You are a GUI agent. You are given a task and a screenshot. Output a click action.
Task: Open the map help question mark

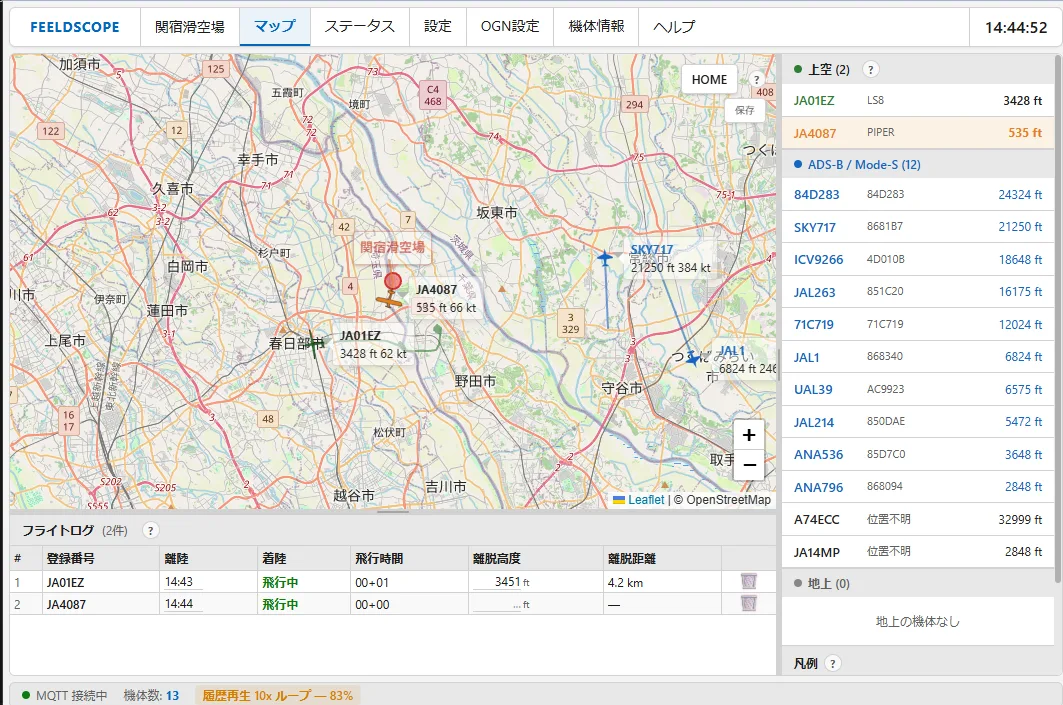pyautogui.click(x=757, y=79)
